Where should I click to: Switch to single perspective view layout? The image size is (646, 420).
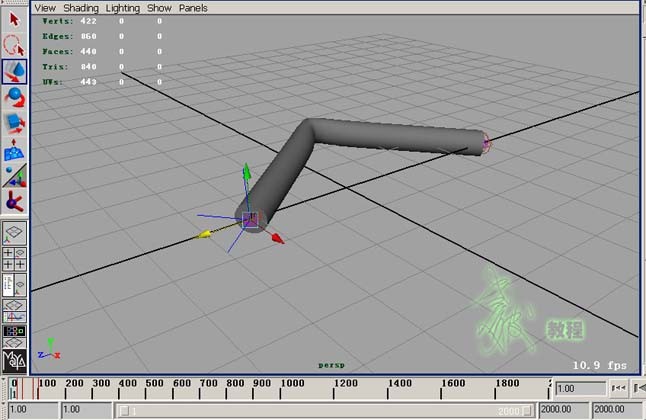[15, 233]
